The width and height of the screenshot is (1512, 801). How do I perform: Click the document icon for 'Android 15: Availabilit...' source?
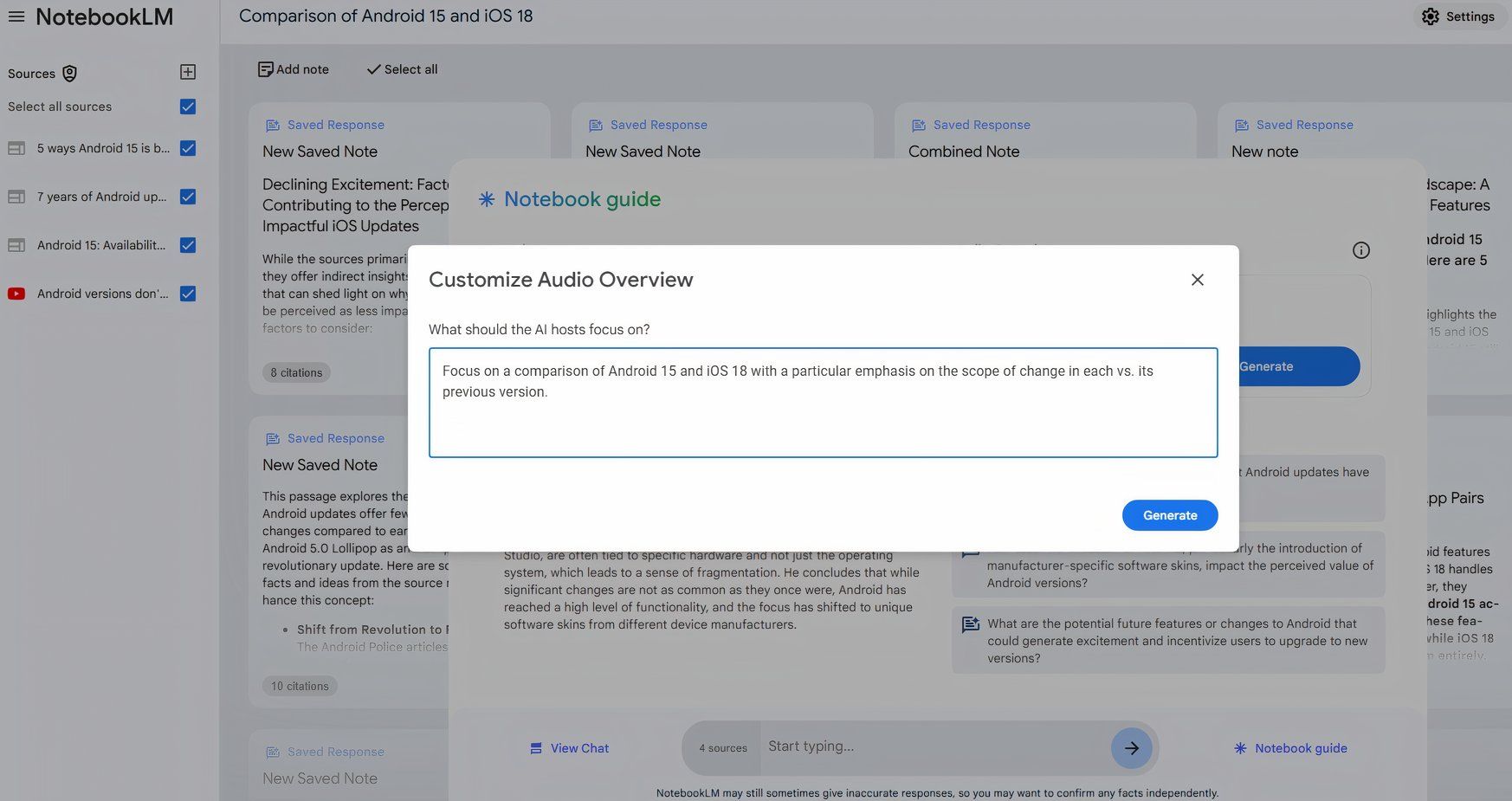16,245
